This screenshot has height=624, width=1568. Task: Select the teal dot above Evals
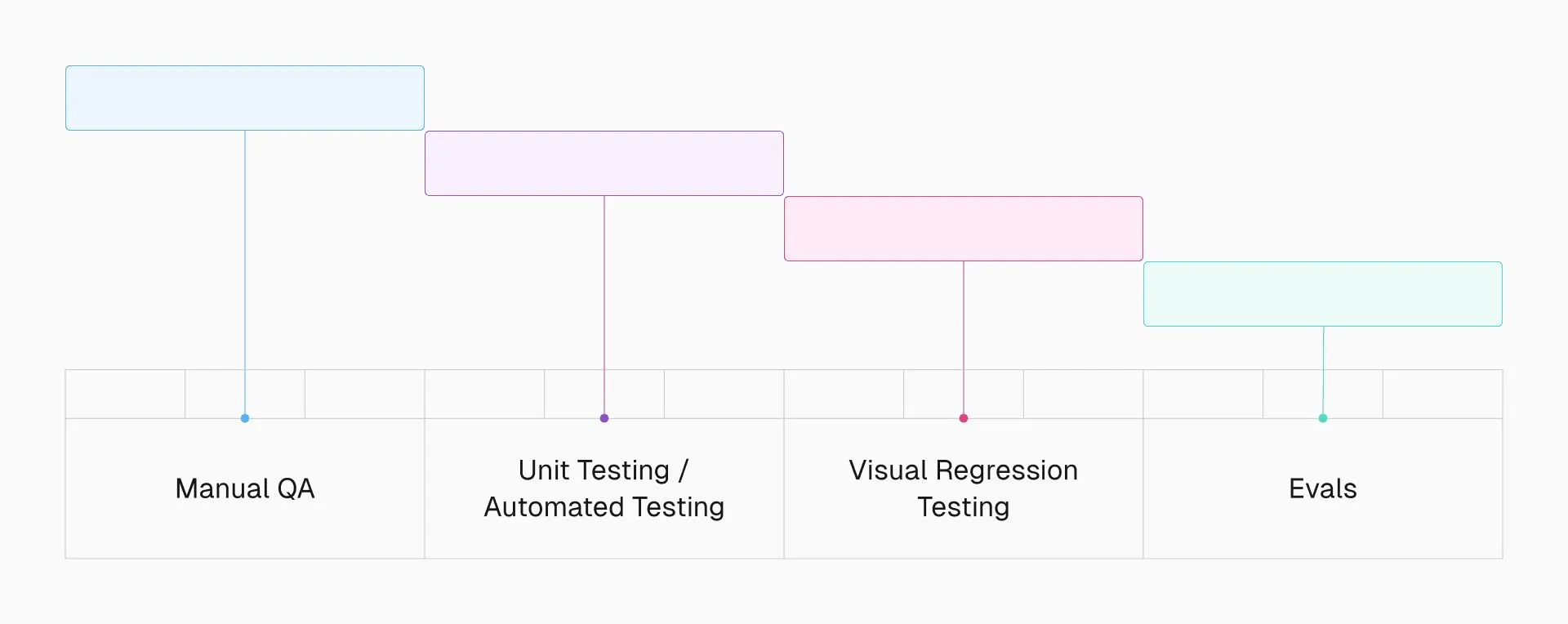[1323, 418]
